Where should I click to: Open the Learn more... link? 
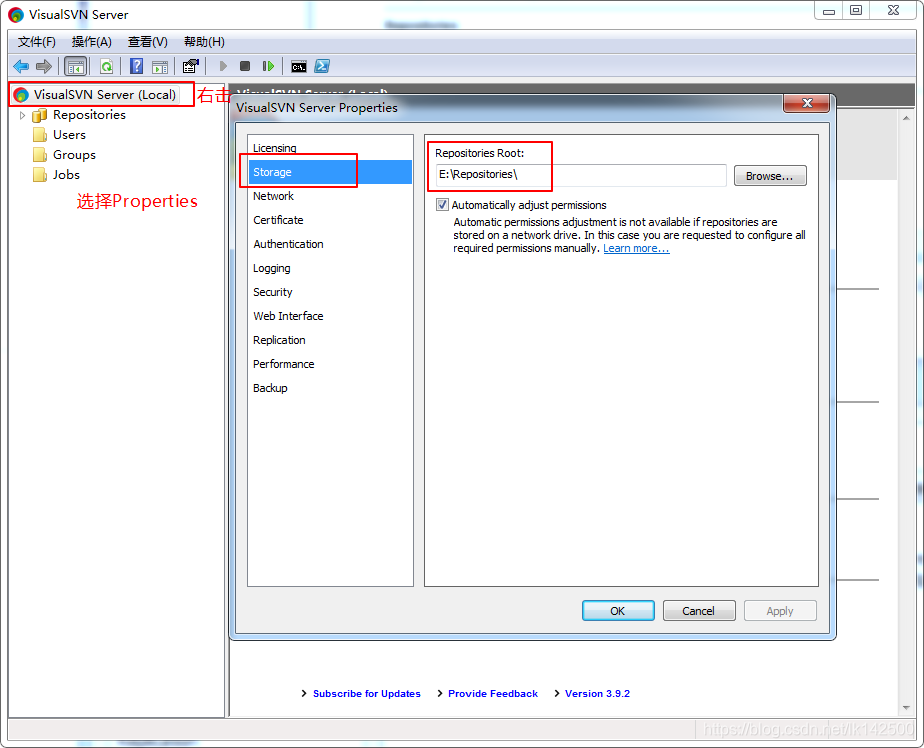[636, 249]
